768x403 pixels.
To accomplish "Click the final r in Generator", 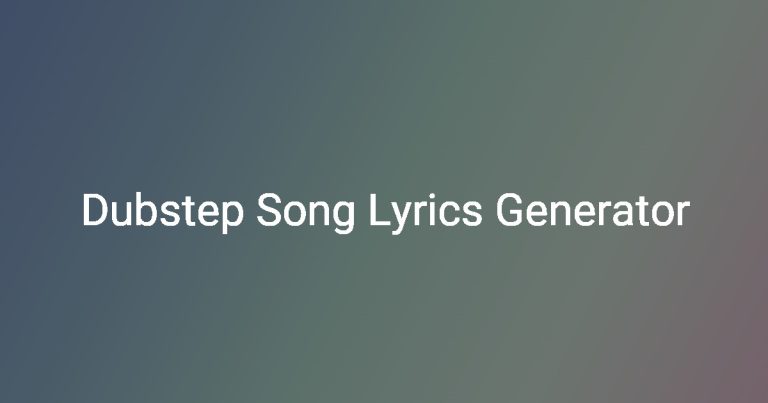I will pyautogui.click(x=684, y=214).
